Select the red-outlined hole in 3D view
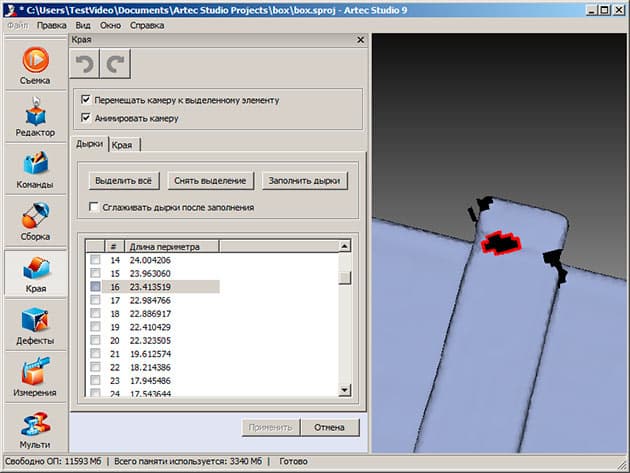 [x=501, y=243]
